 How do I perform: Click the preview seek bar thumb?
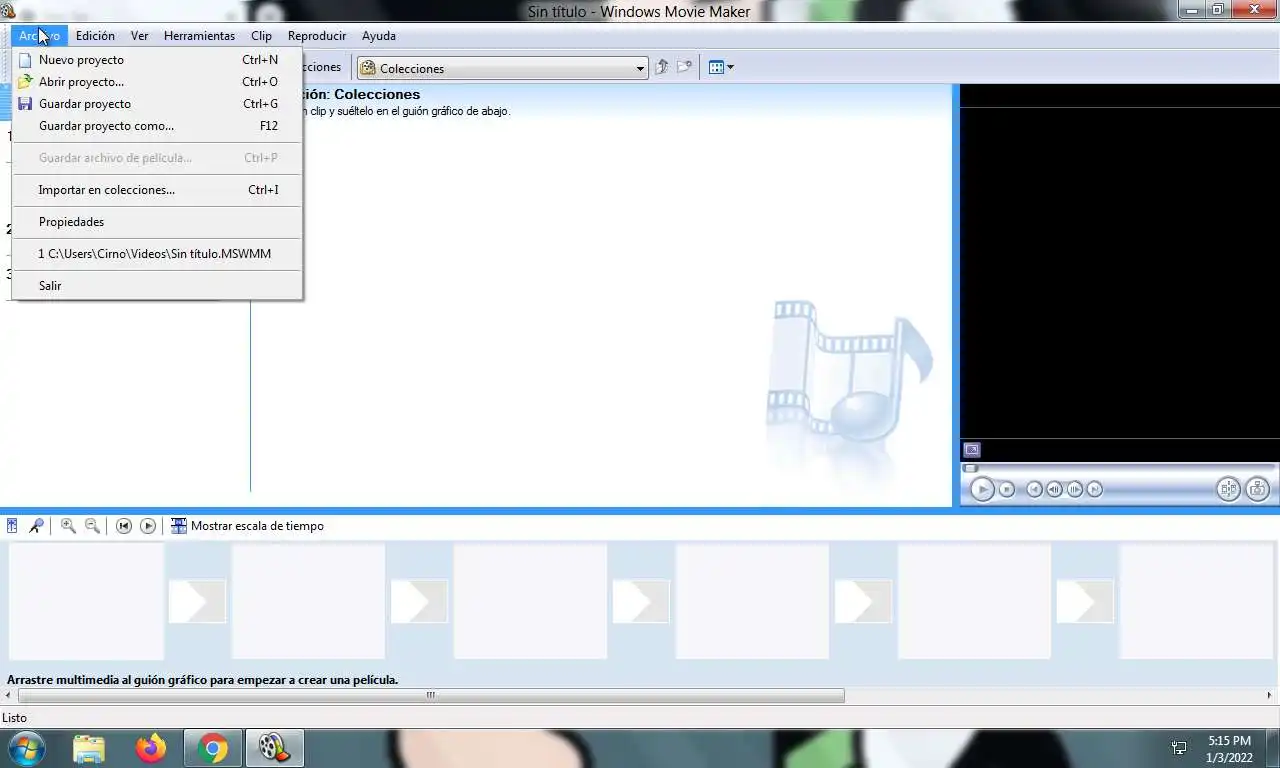970,468
